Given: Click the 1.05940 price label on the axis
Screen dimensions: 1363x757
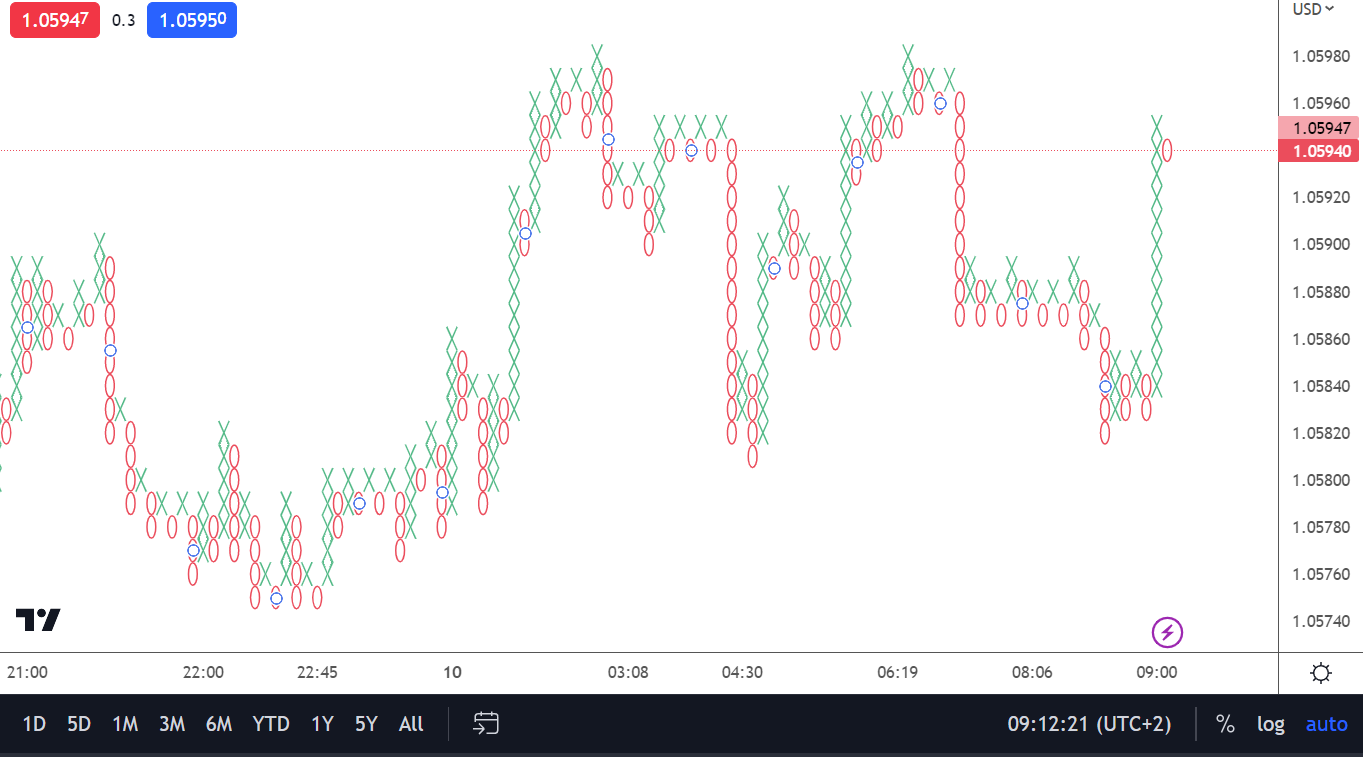Looking at the screenshot, I should 1321,151.
